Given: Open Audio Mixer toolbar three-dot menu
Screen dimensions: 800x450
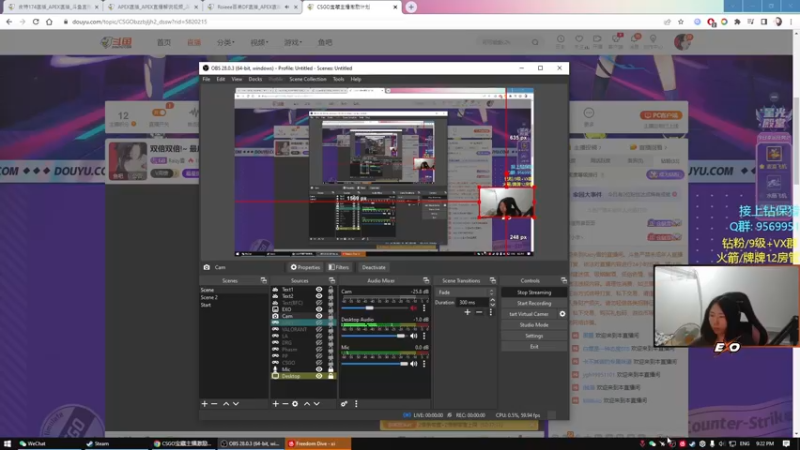Looking at the screenshot, I should [x=356, y=404].
